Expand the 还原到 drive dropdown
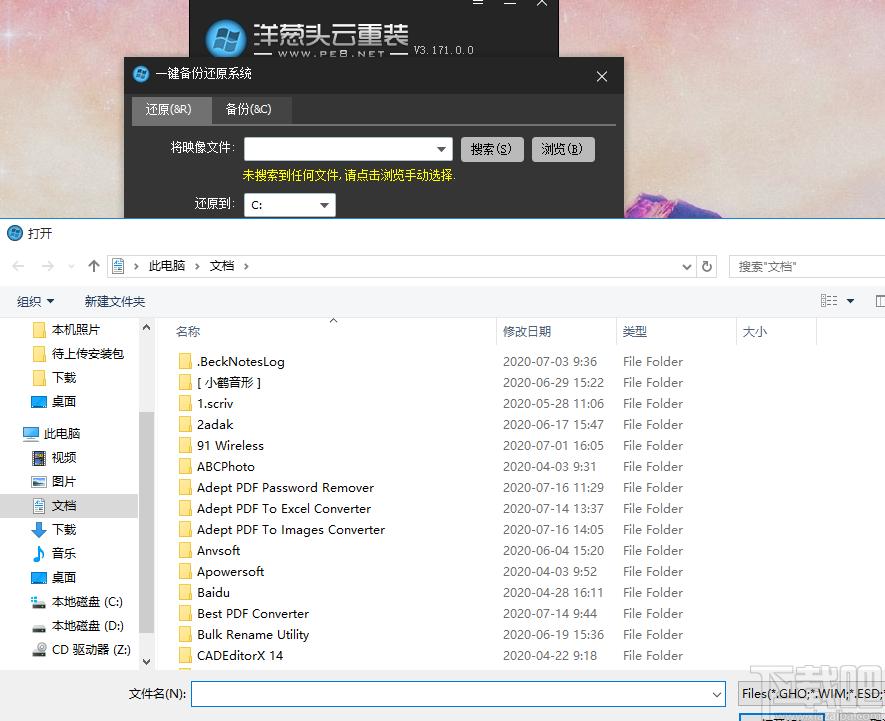Viewport: 885px width, 721px height. click(x=324, y=205)
